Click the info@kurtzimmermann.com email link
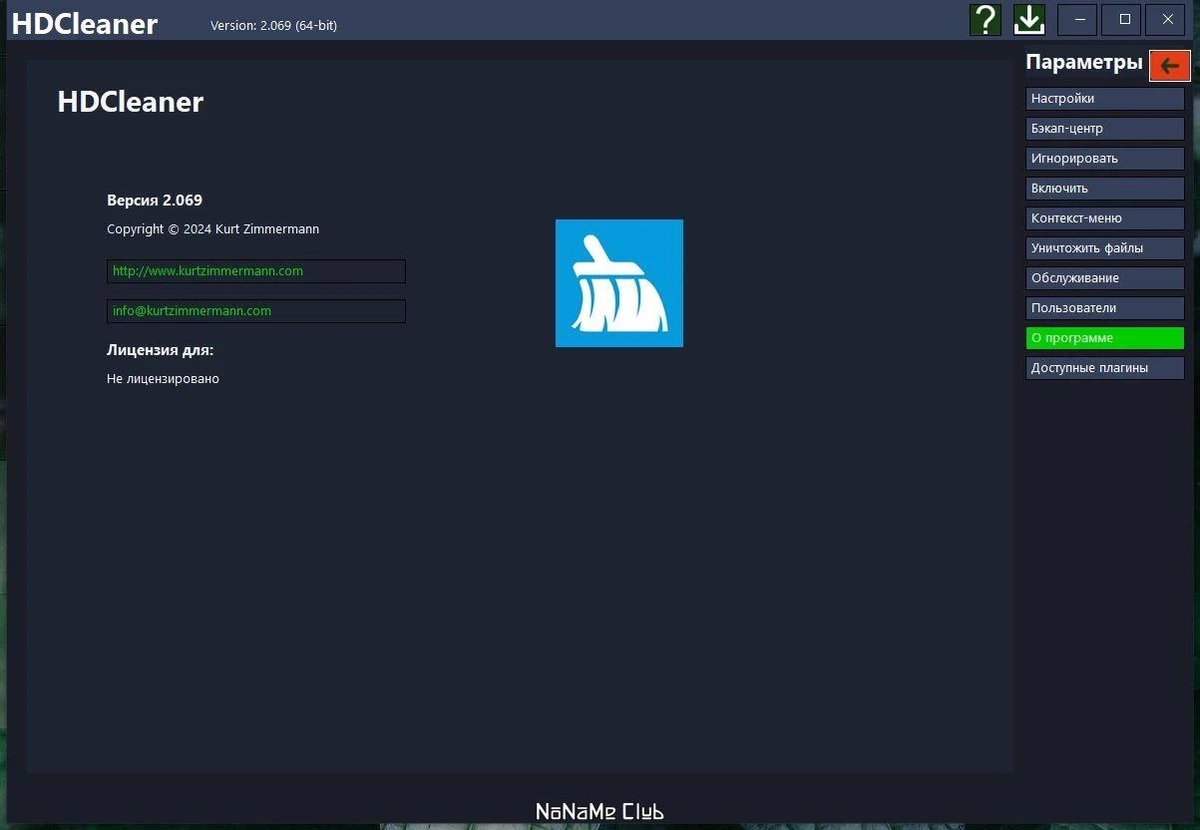1200x830 pixels. coord(256,311)
